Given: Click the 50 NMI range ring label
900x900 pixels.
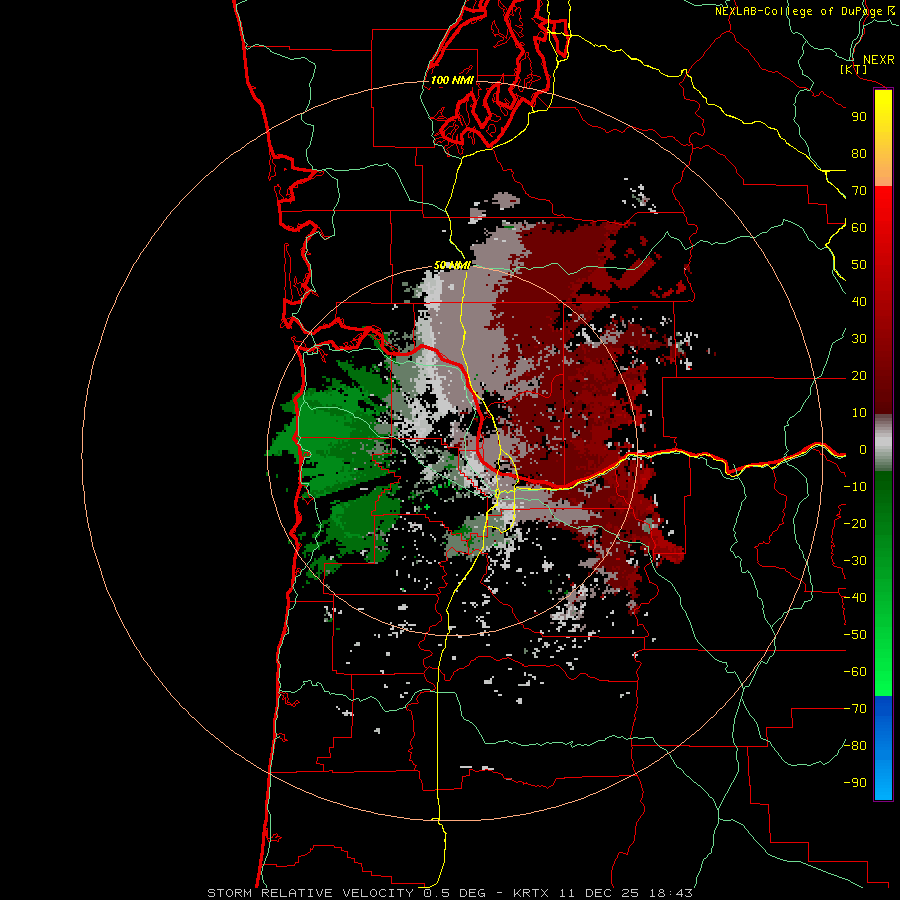Looking at the screenshot, I should [x=452, y=265].
